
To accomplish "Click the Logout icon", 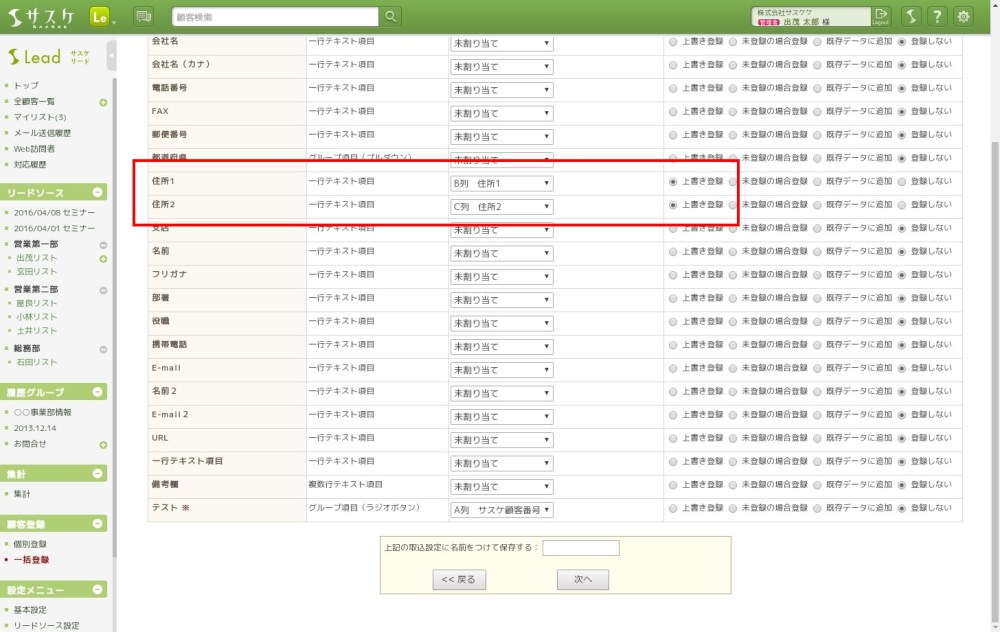I will click(881, 16).
